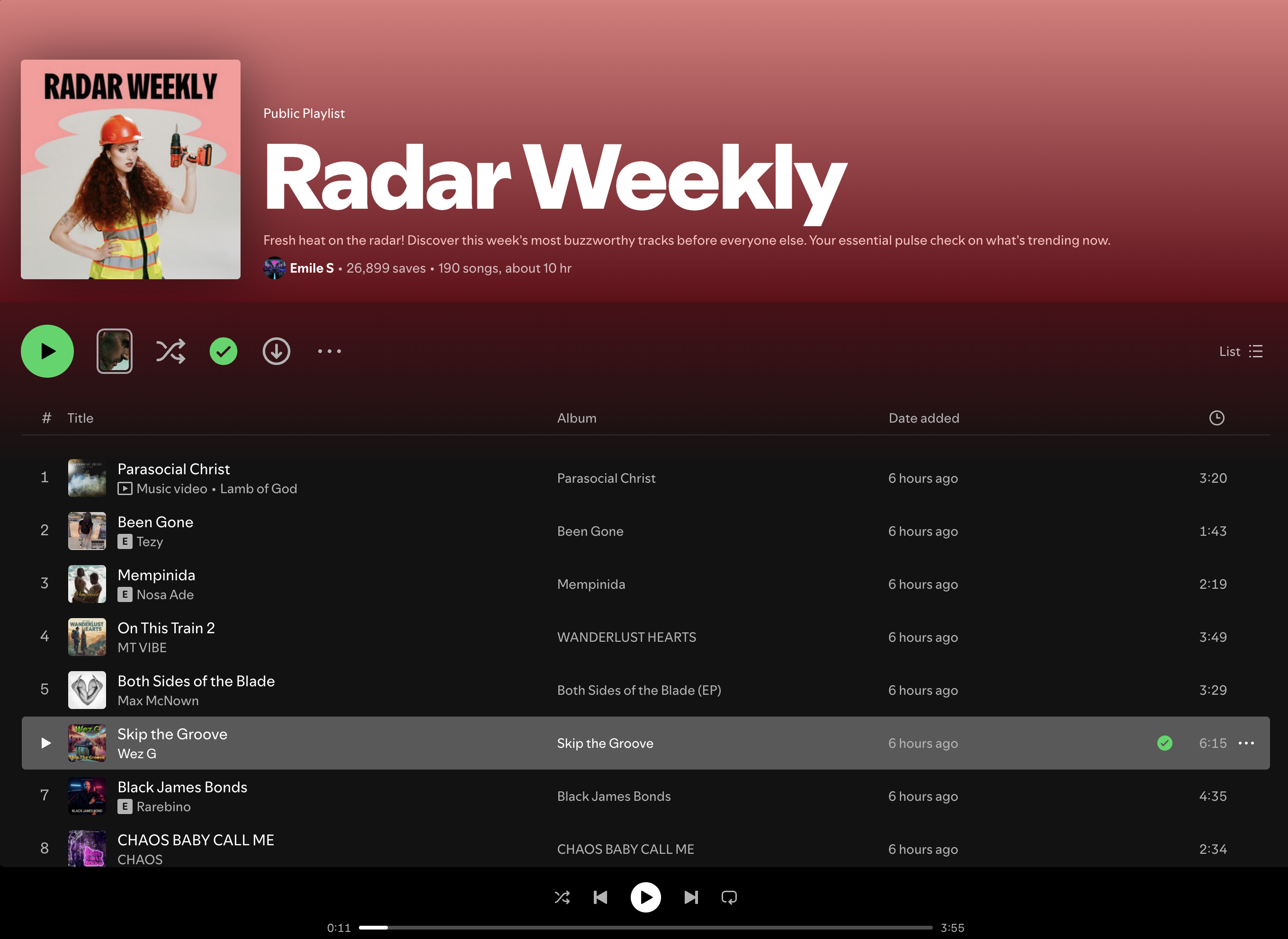Screen dimensions: 1288x939
Task: Open the List view options dropdown
Action: coord(1240,351)
